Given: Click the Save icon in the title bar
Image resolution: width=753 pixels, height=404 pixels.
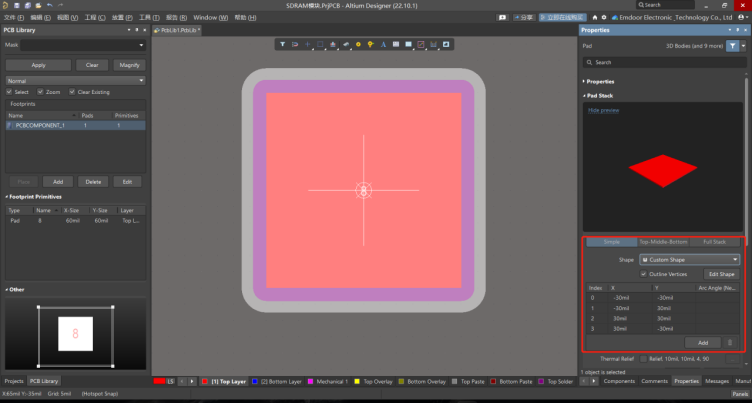Looking at the screenshot, I should 16,5.
